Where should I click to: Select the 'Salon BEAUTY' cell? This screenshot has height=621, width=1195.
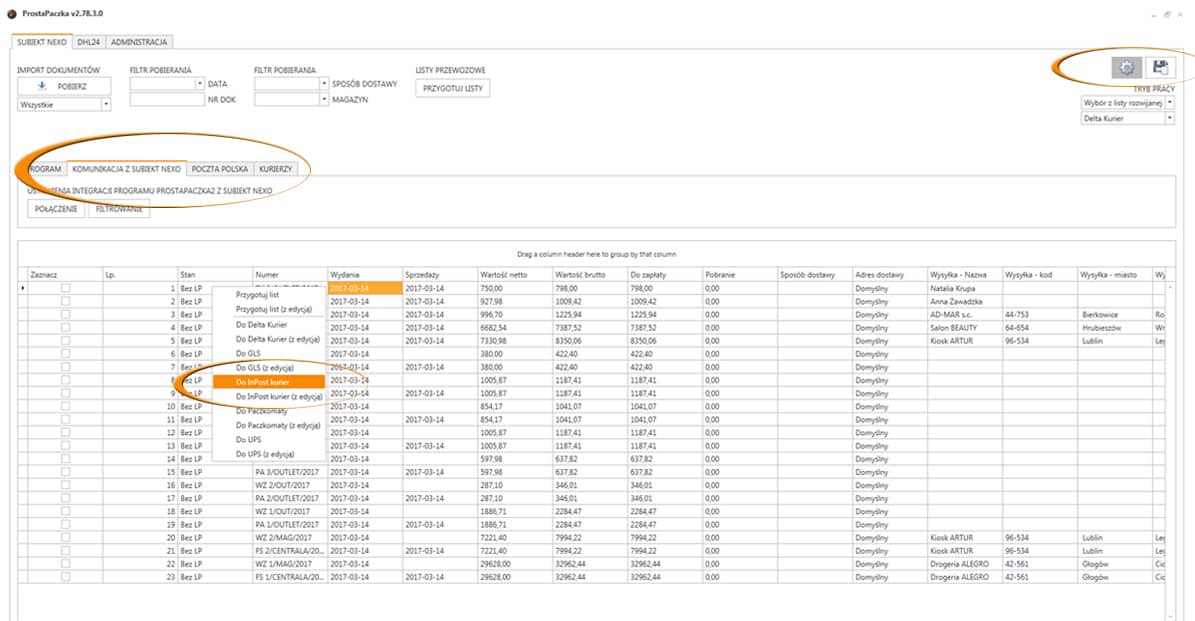[x=966, y=328]
